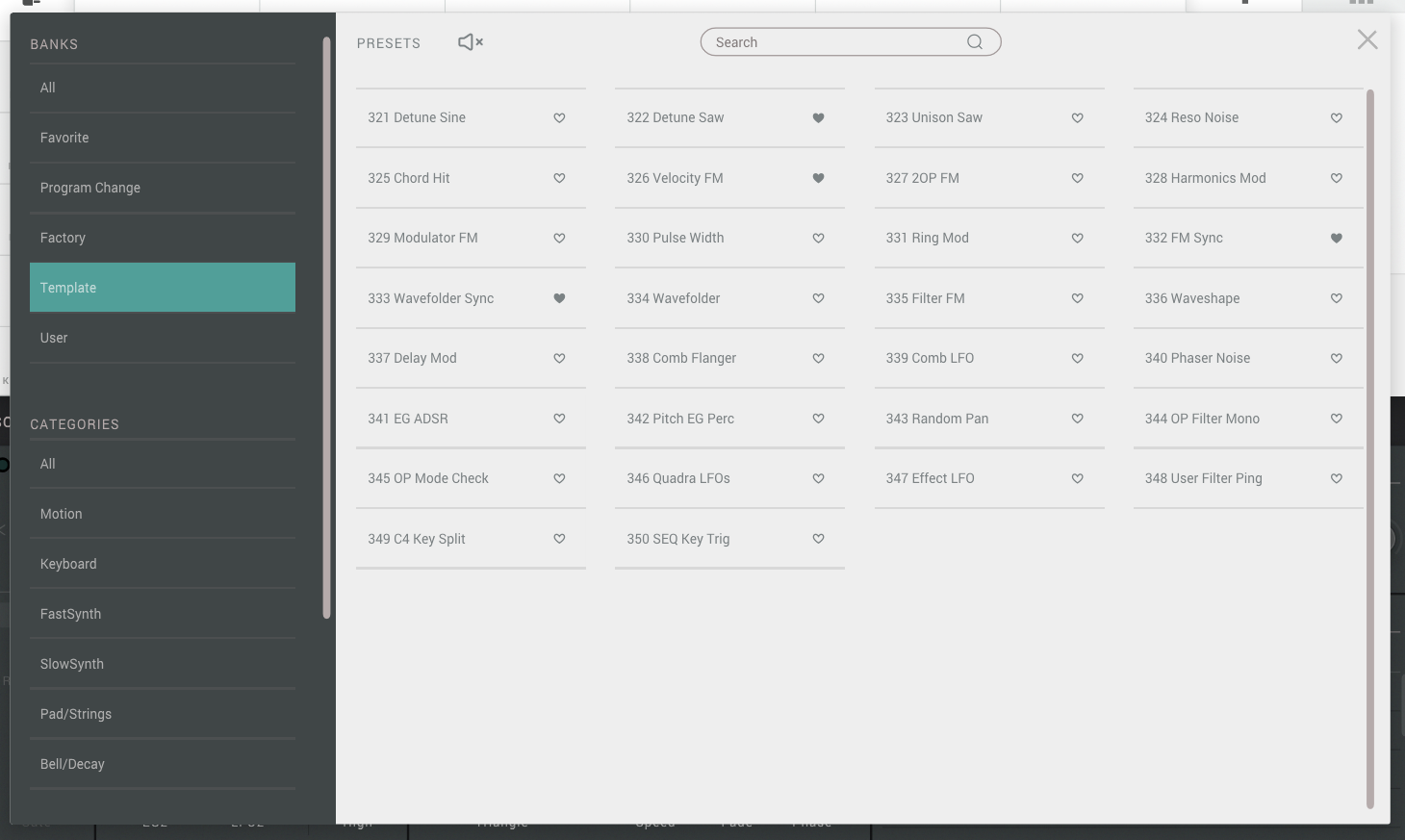Mute preset preview with speaker icon
Viewport: 1405px width, 840px height.
click(x=470, y=42)
